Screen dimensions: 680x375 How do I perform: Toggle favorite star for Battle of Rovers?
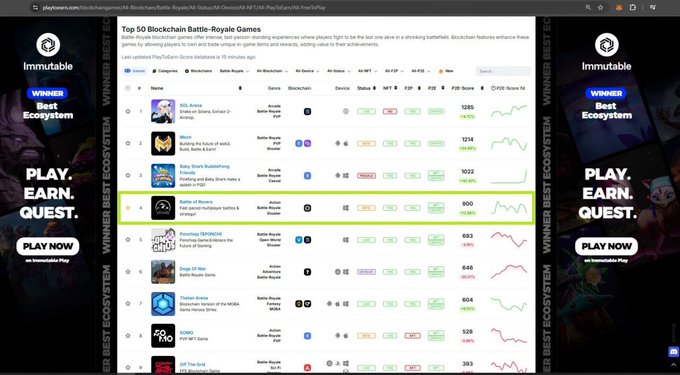click(128, 208)
